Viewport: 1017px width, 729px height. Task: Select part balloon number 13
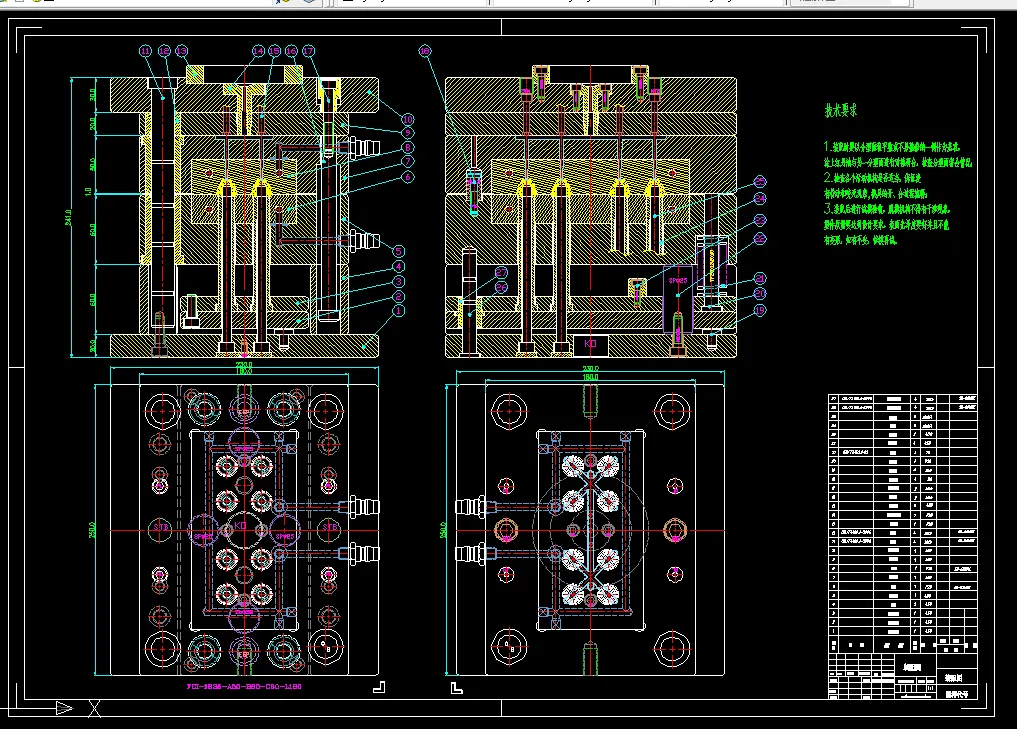click(x=181, y=51)
